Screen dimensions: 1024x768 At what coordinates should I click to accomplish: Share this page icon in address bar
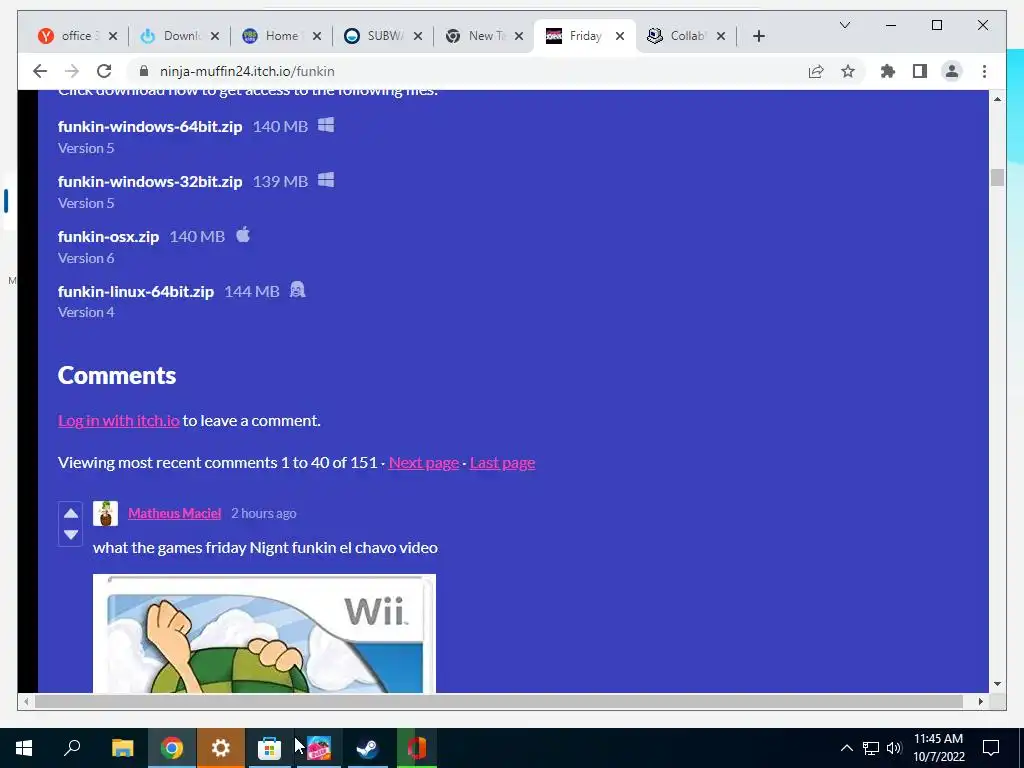[816, 71]
